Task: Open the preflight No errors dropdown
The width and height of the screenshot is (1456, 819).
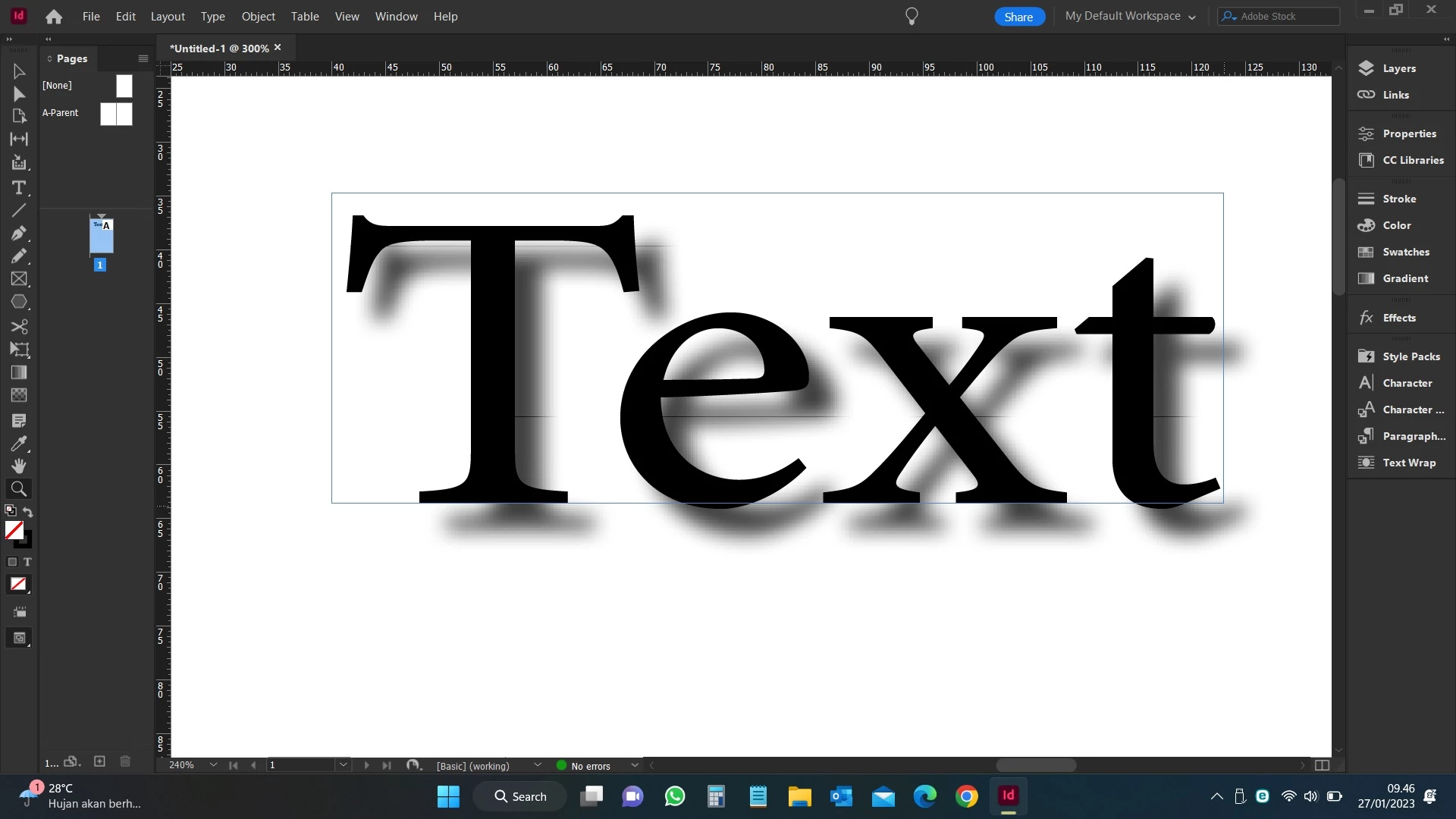Action: click(x=635, y=765)
